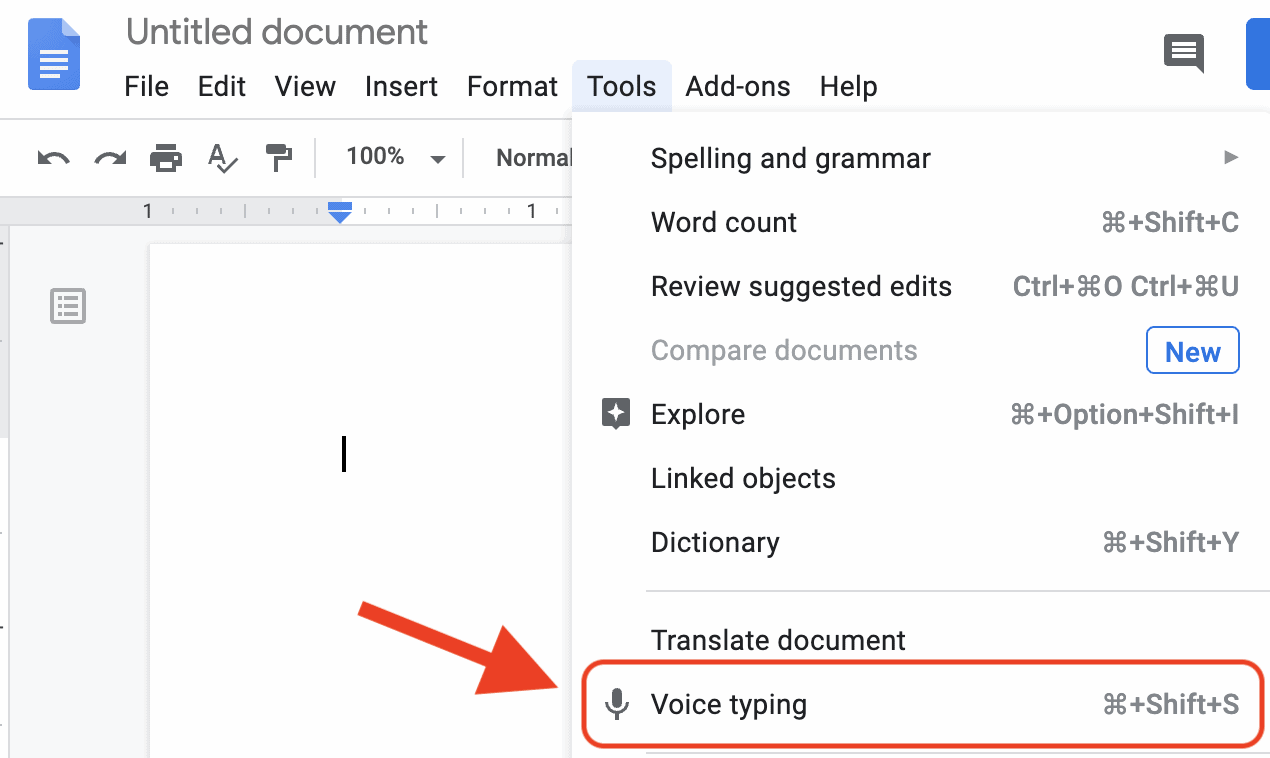
Task: Click the Google Docs home icon
Action: pos(54,54)
